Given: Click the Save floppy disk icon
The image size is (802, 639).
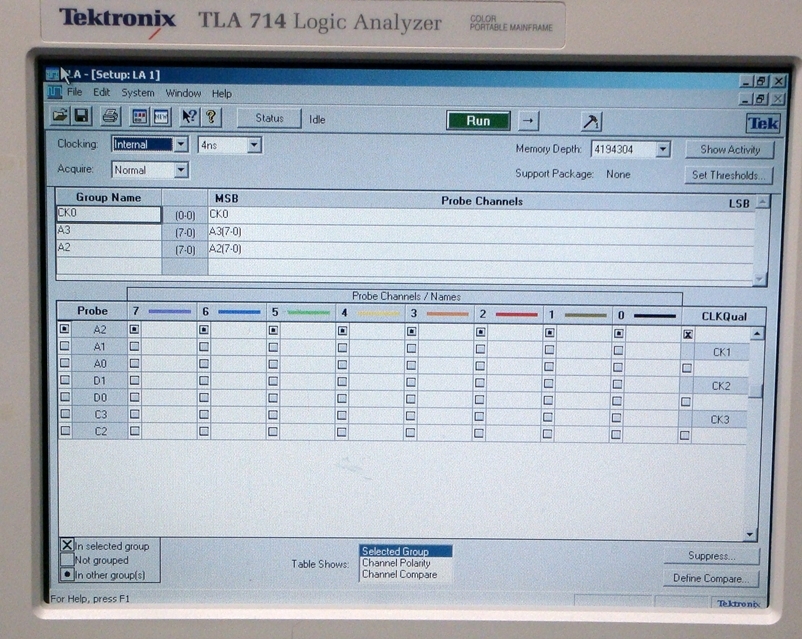Looking at the screenshot, I should 81,116.
